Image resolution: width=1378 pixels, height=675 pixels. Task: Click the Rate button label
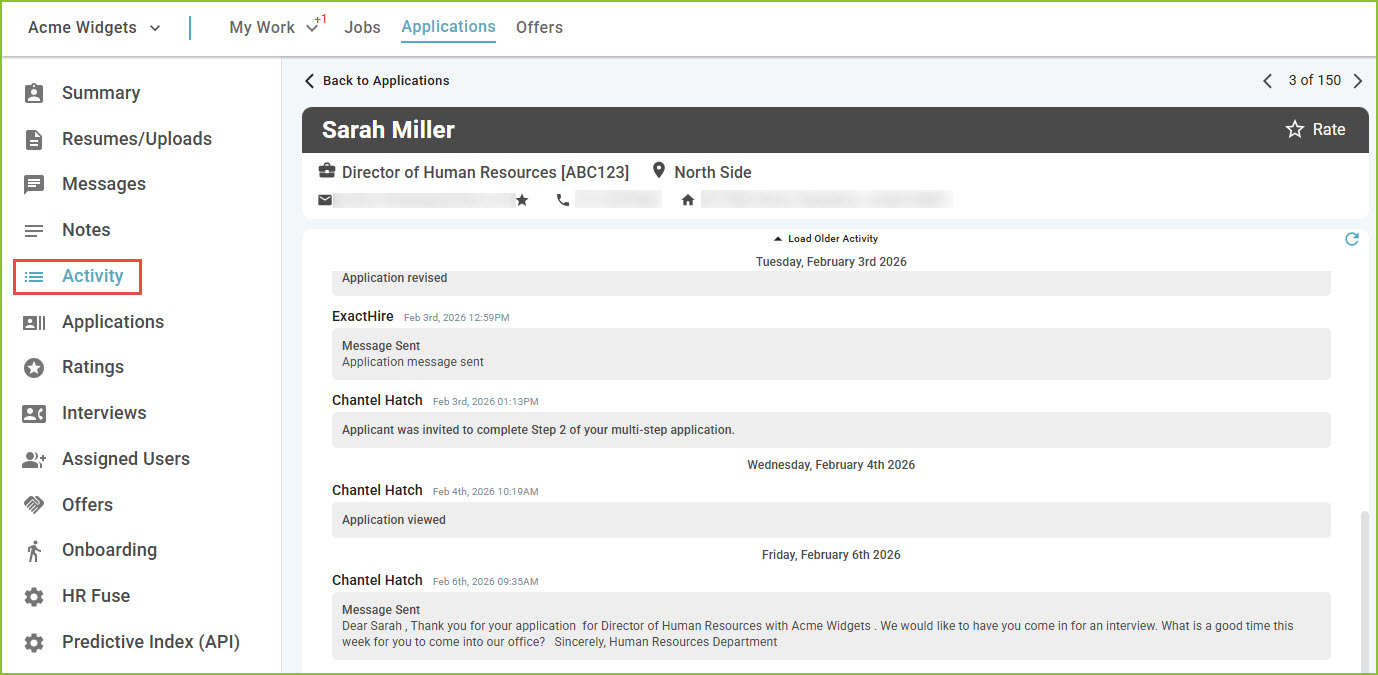(x=1329, y=129)
